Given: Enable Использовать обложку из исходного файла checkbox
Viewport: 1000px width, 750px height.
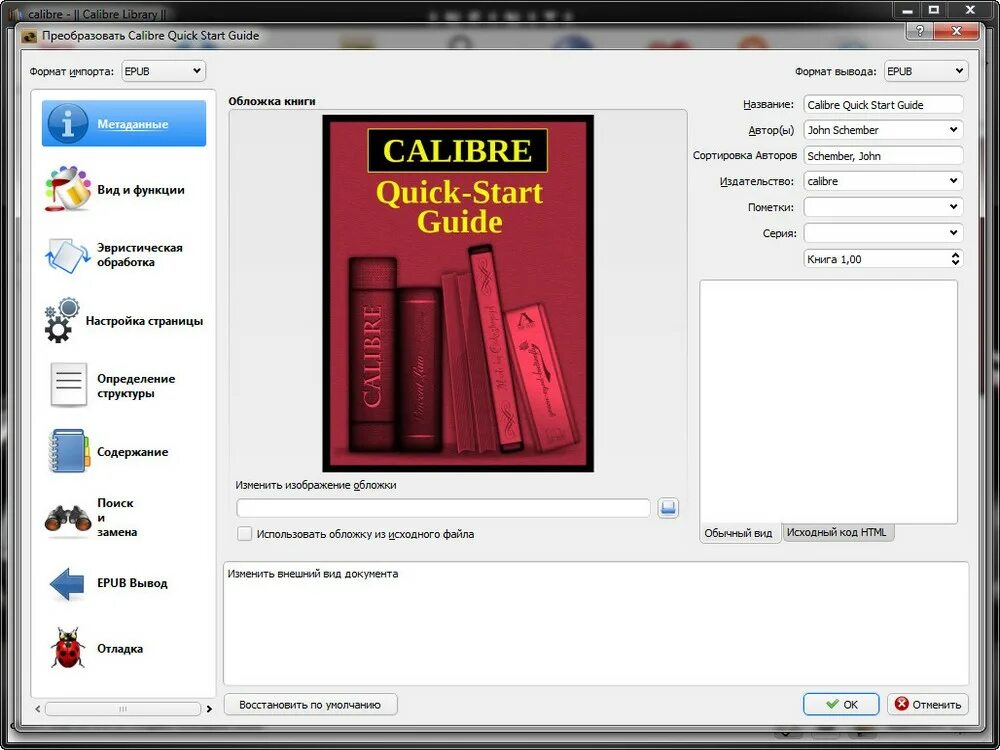Looking at the screenshot, I should [x=244, y=534].
